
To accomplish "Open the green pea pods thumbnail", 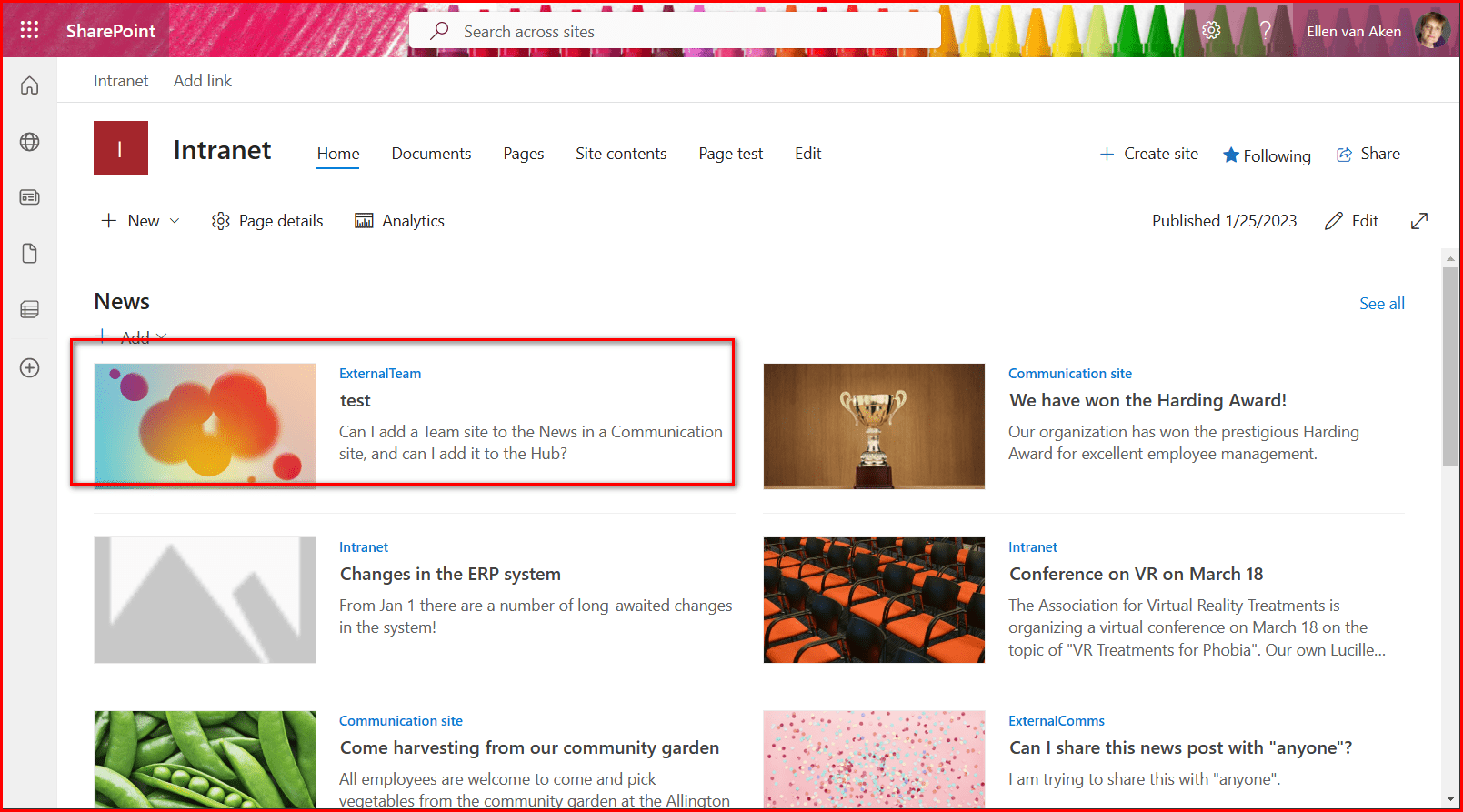I will tap(205, 760).
